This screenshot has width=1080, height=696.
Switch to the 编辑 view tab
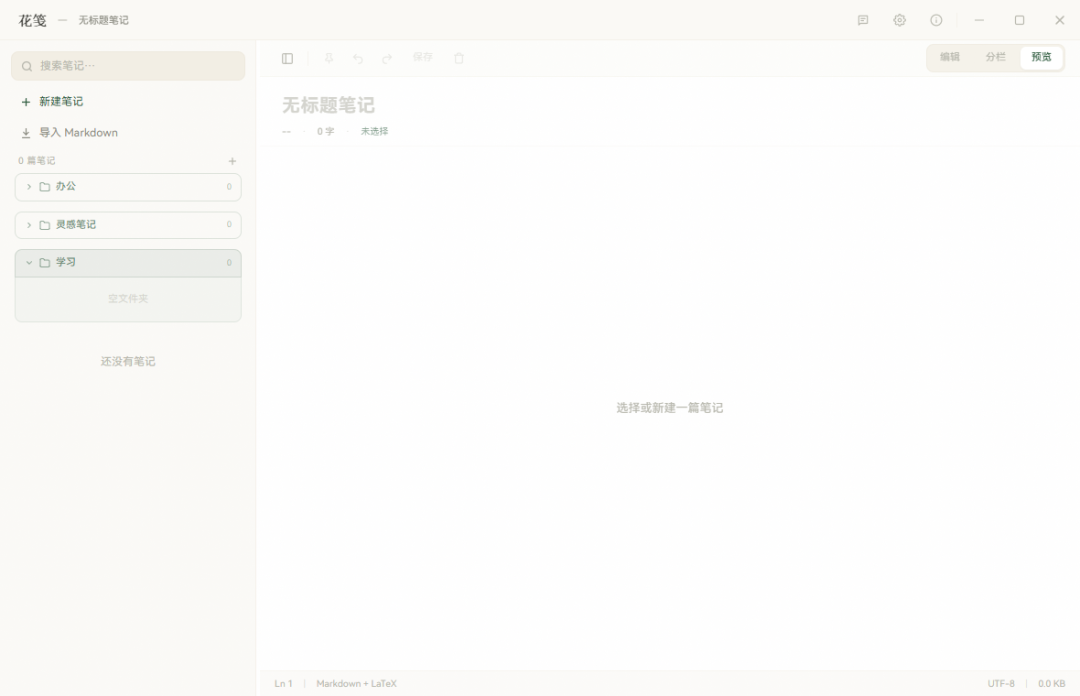click(x=950, y=57)
